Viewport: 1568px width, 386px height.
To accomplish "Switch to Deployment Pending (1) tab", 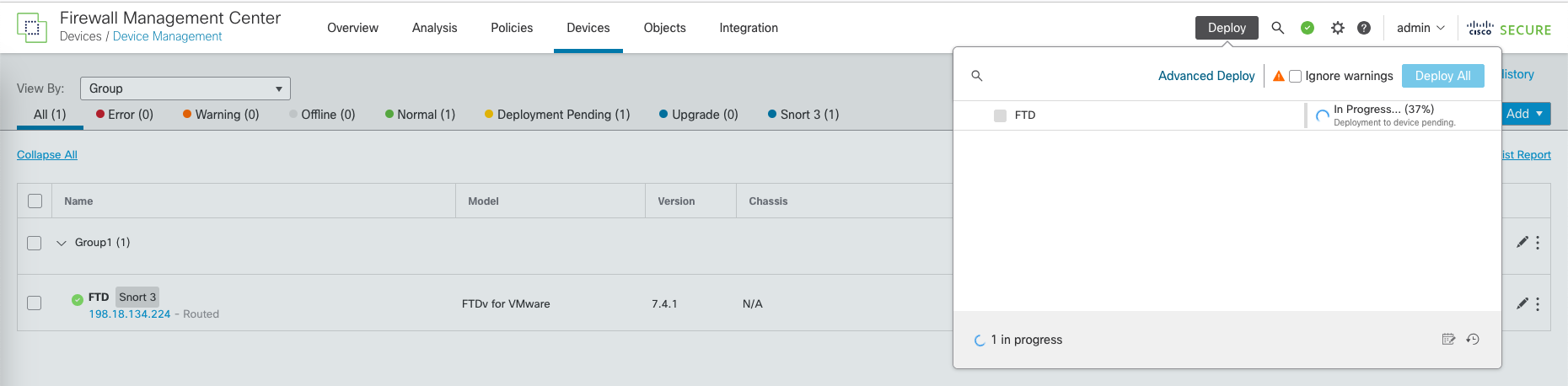I will tap(556, 115).
